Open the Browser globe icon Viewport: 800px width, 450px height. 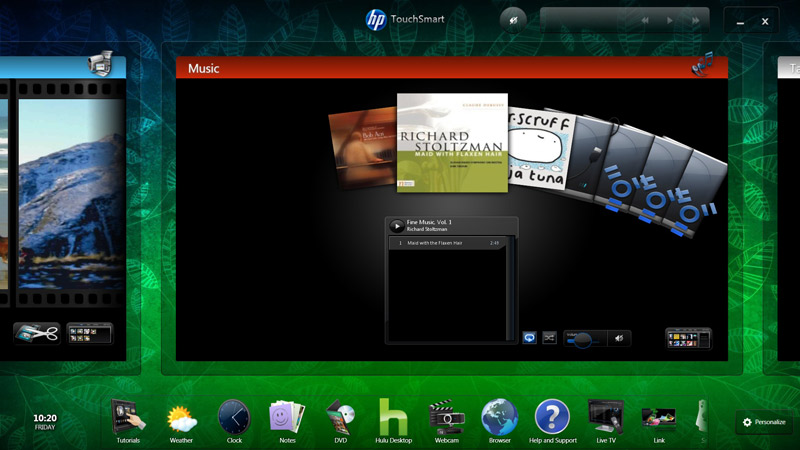499,421
